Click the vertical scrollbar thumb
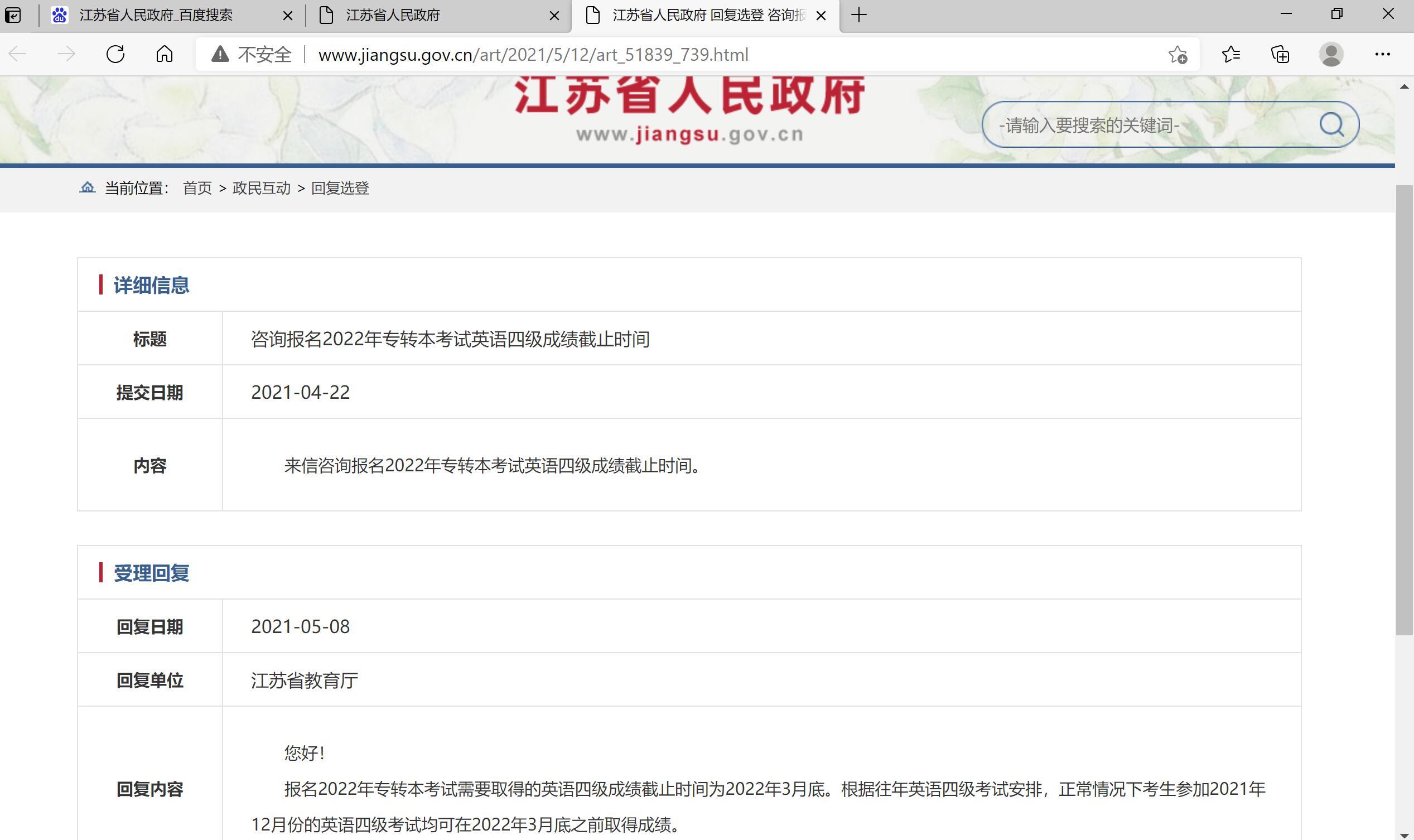The width and height of the screenshot is (1414, 840). (x=1404, y=410)
